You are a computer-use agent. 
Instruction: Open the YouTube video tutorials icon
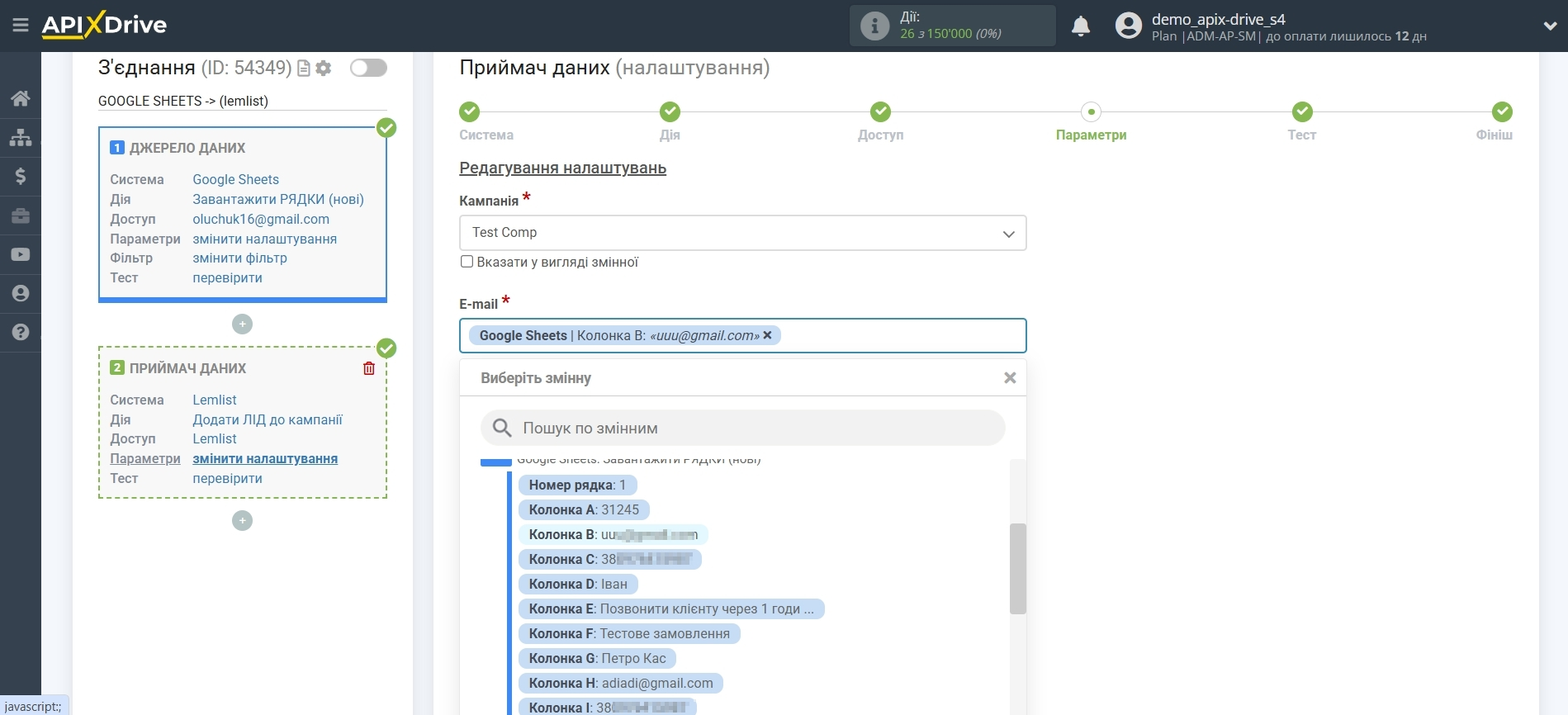[x=21, y=254]
